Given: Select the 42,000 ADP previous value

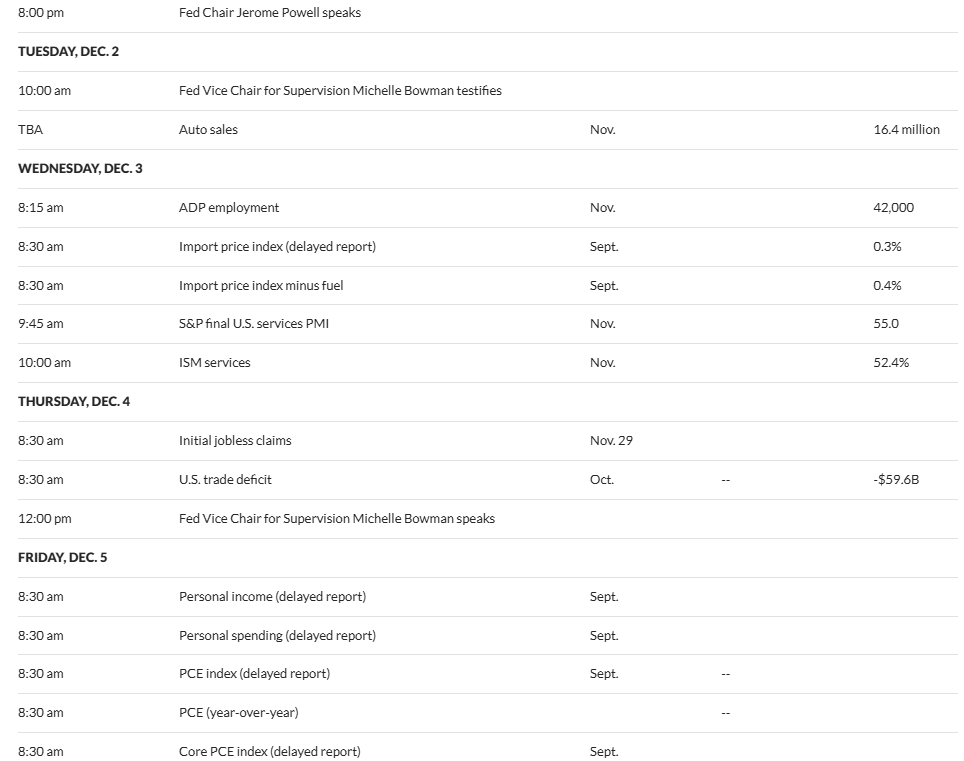Looking at the screenshot, I should 893,208.
